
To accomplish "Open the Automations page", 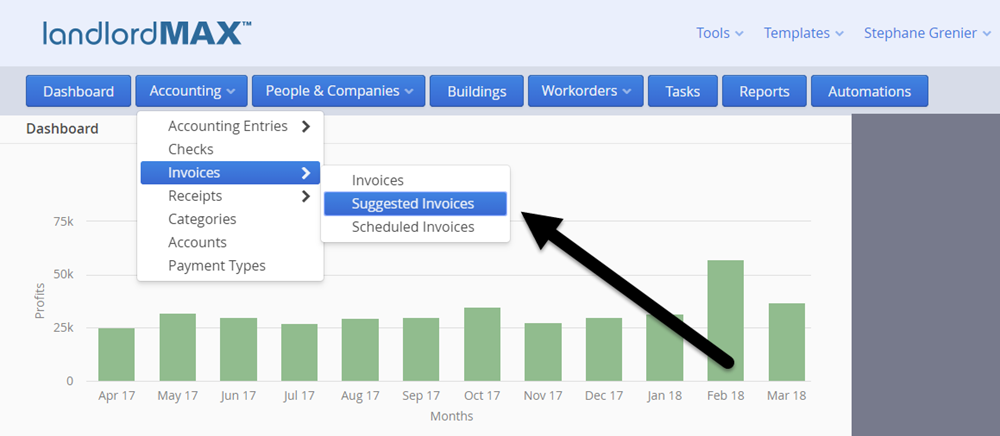I will click(x=869, y=91).
